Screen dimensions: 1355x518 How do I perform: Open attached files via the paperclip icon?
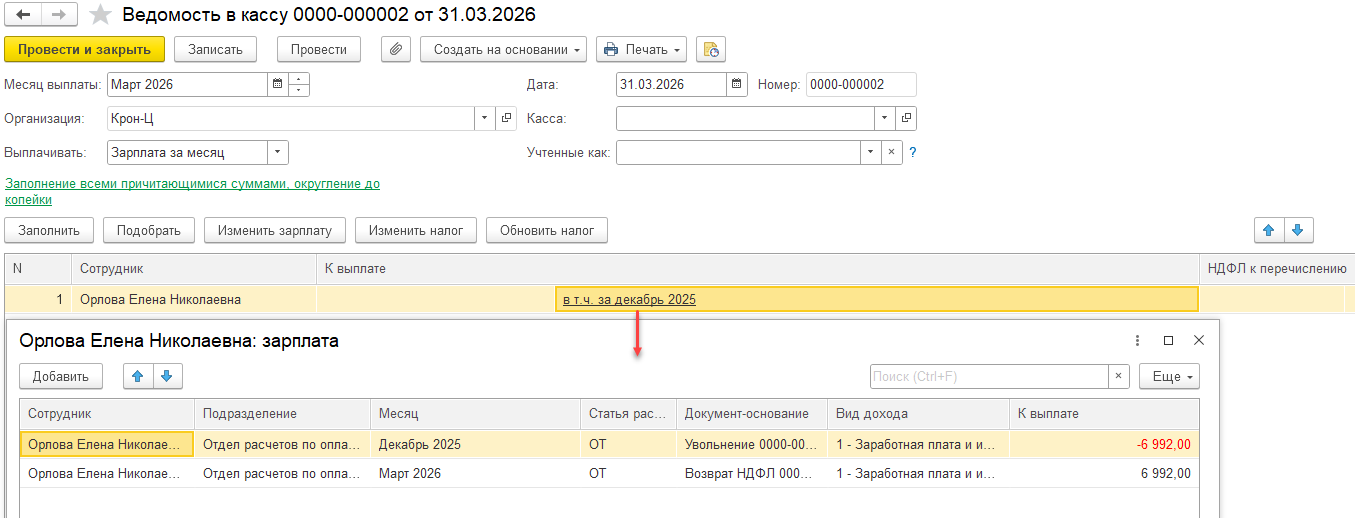click(x=397, y=49)
